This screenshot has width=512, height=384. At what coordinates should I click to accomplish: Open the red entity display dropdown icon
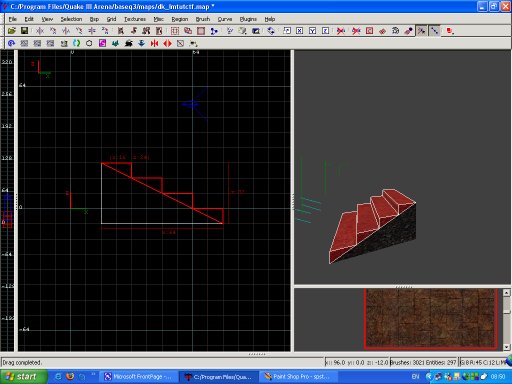tap(450, 31)
